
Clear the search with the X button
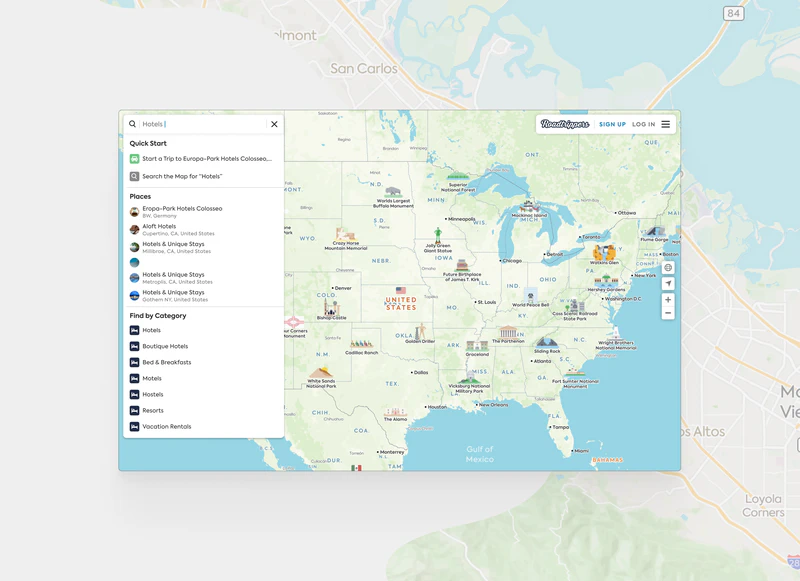pyautogui.click(x=274, y=124)
